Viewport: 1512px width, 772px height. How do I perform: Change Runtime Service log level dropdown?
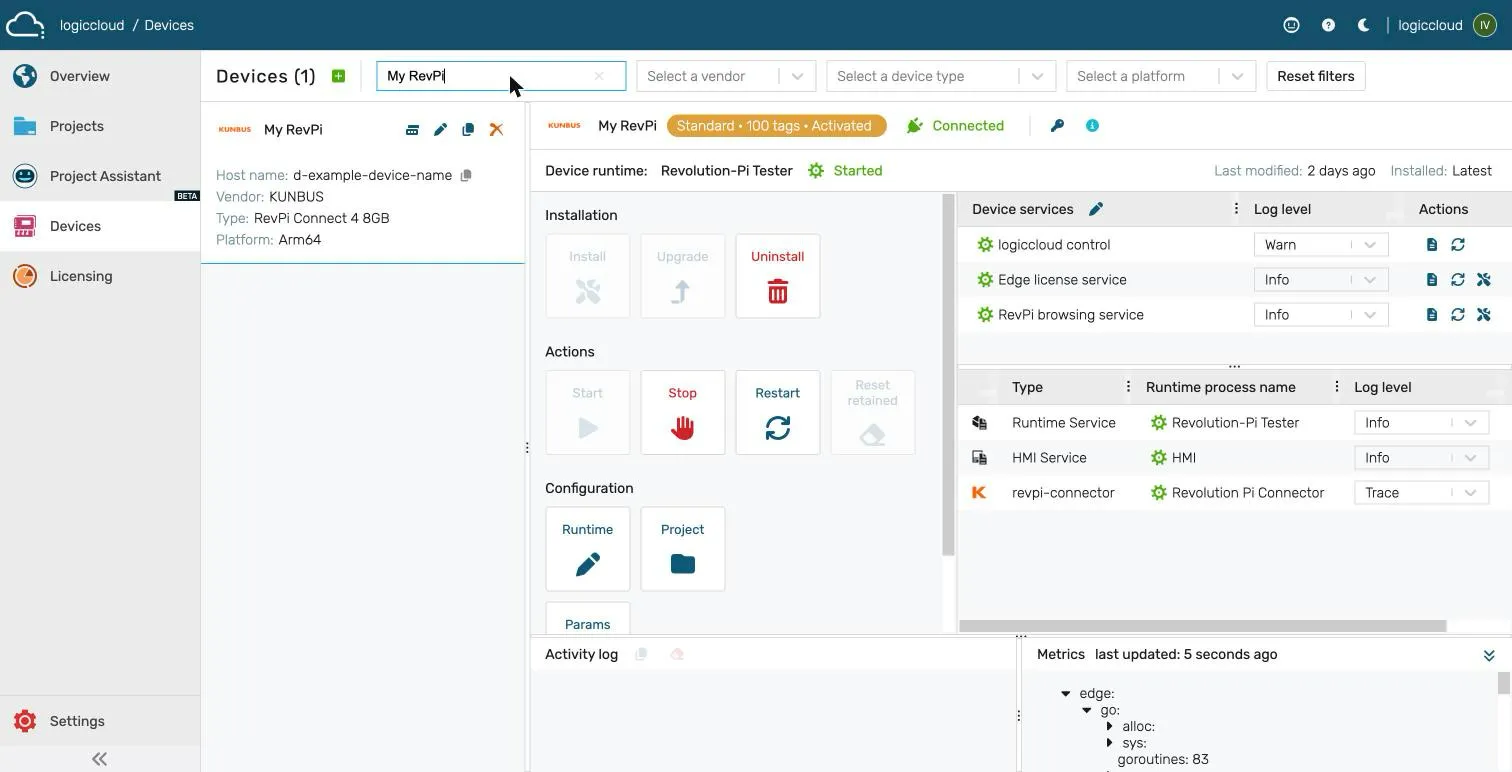coord(1421,423)
